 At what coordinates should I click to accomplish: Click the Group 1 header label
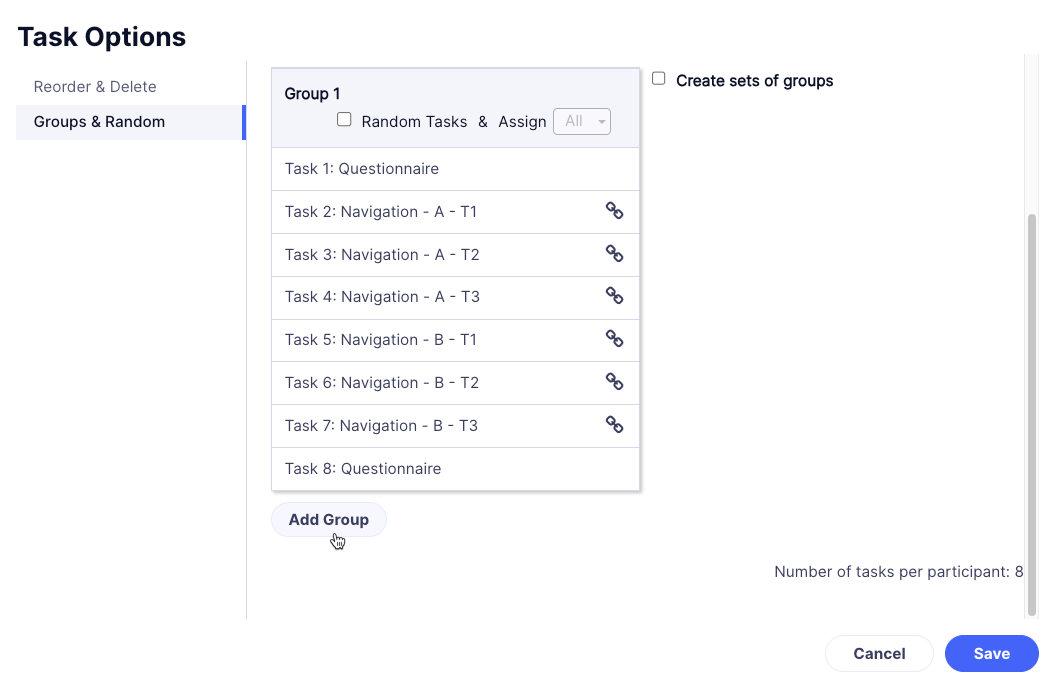312,94
